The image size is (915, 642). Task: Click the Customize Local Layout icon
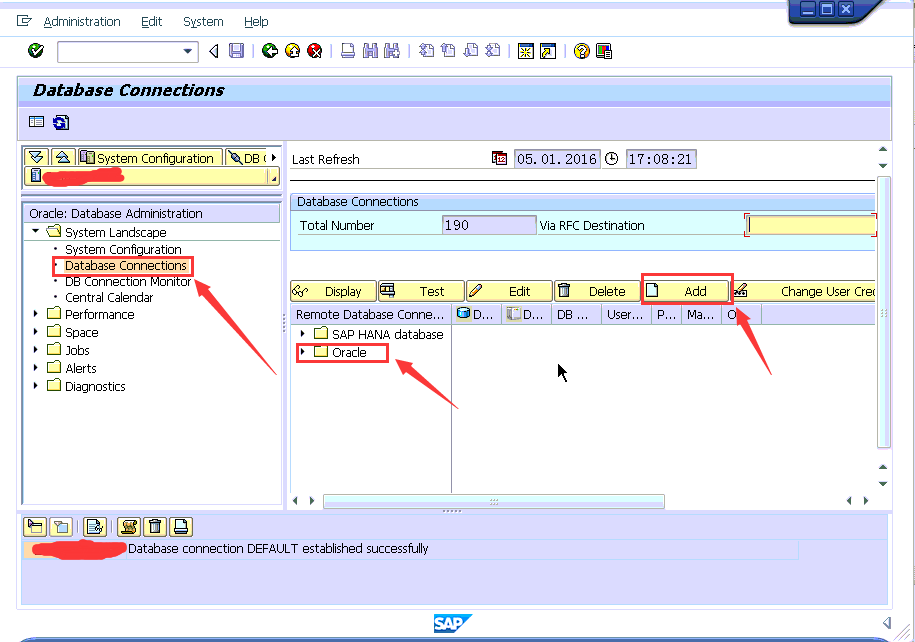(604, 51)
